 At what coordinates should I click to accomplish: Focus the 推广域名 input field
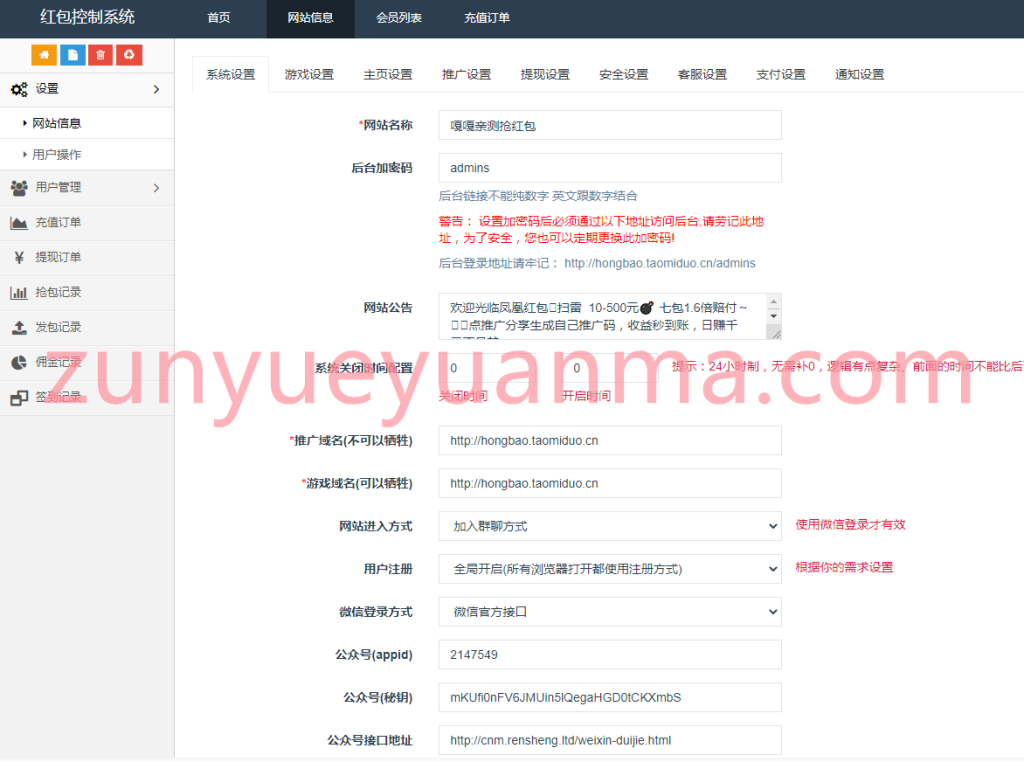click(610, 441)
